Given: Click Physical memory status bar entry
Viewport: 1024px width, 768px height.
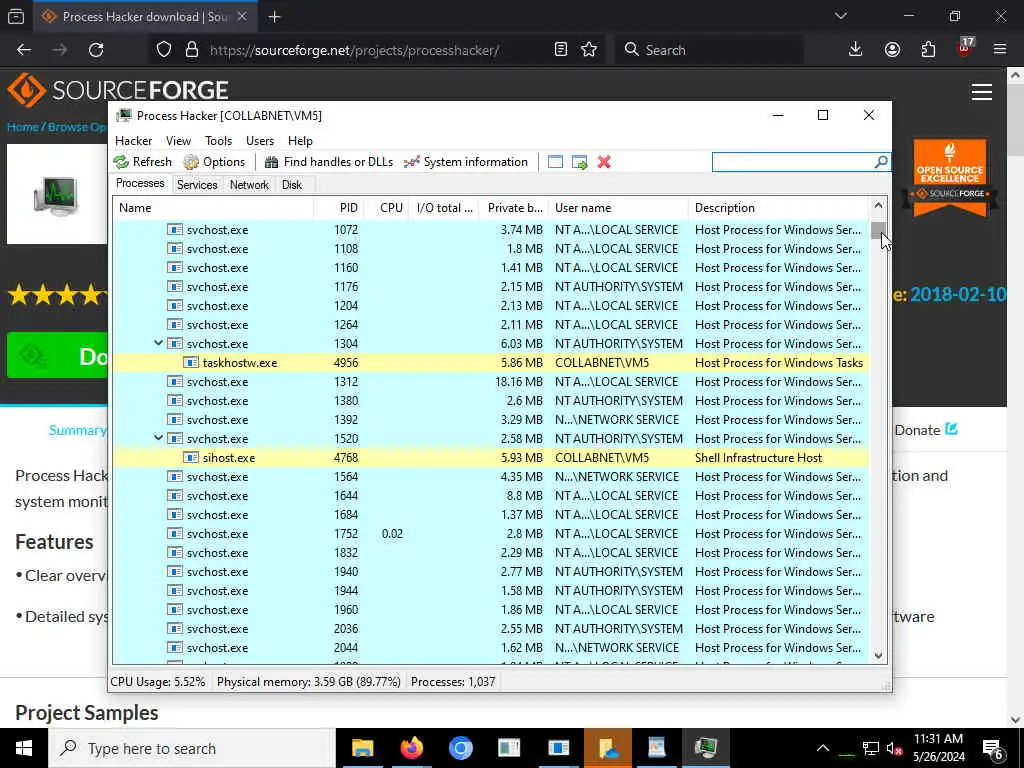Looking at the screenshot, I should click(308, 682).
